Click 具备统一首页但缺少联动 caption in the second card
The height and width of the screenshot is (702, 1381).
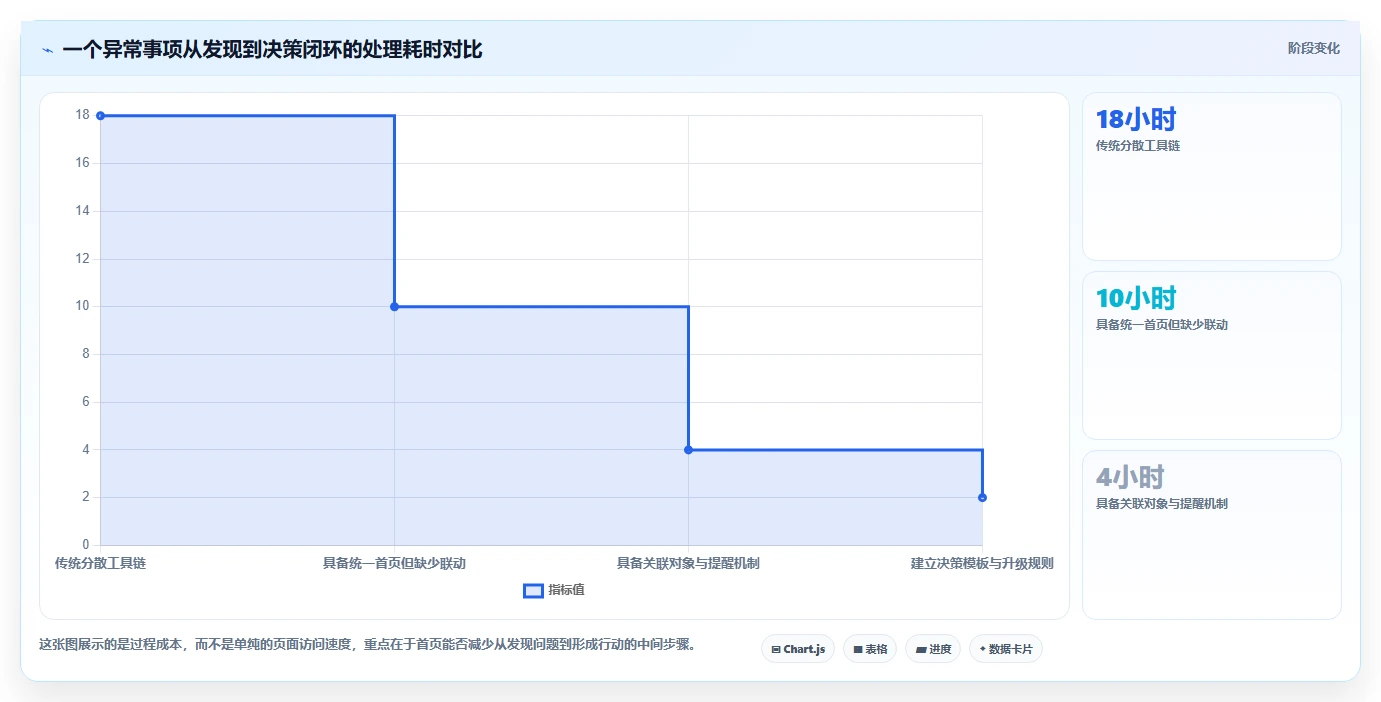point(1162,325)
